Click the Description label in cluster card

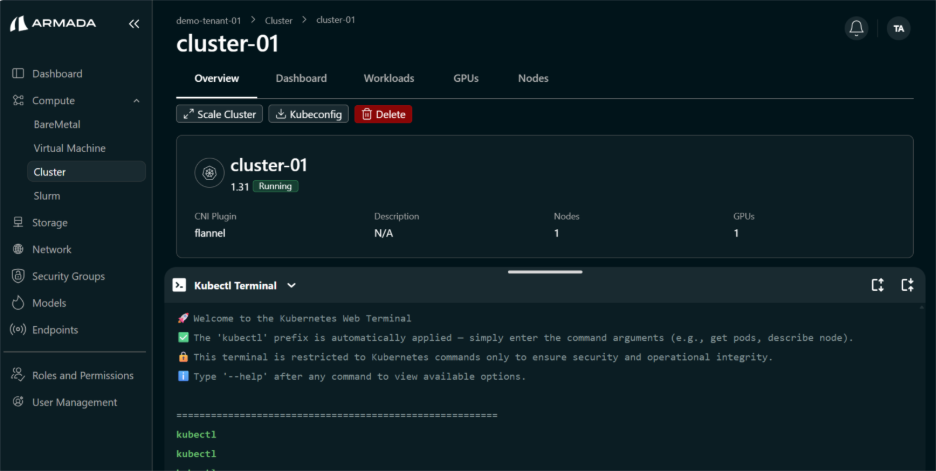[396, 216]
